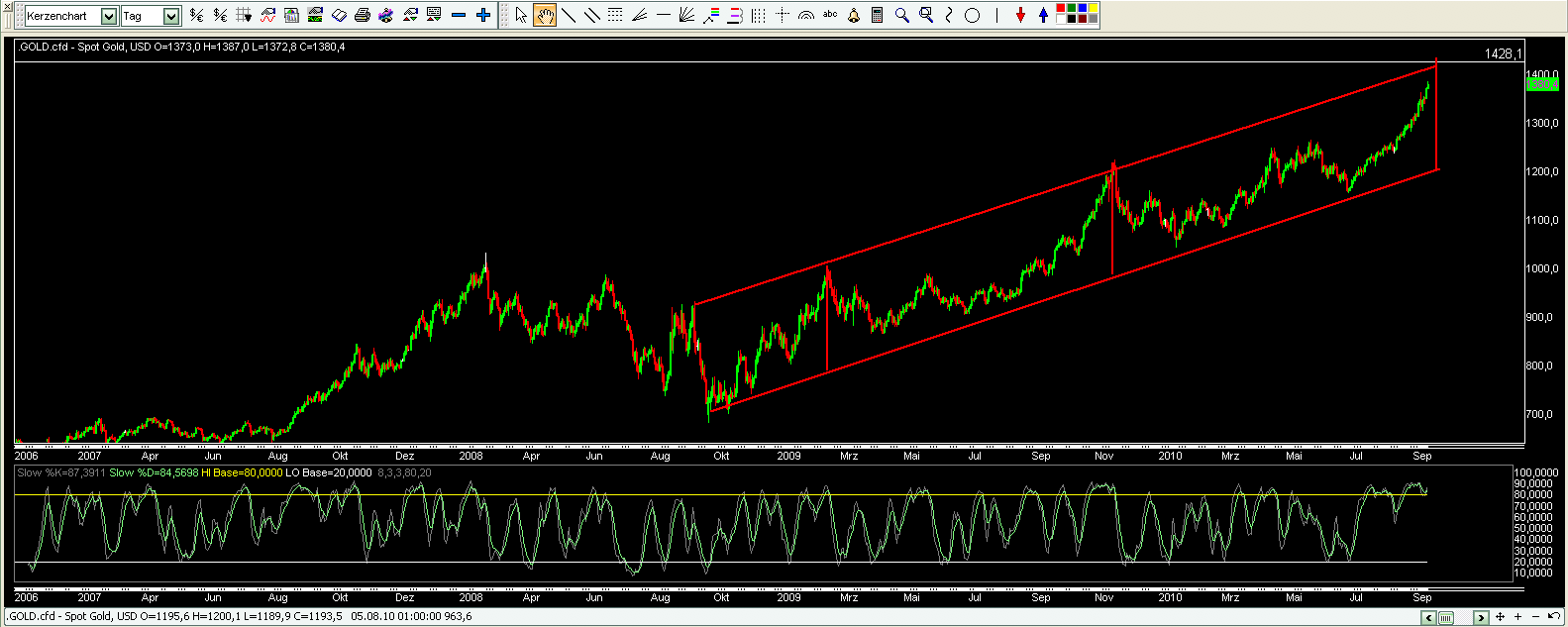Click the green ticker display icon
The height and width of the screenshot is (627, 1568).
coord(315,15)
